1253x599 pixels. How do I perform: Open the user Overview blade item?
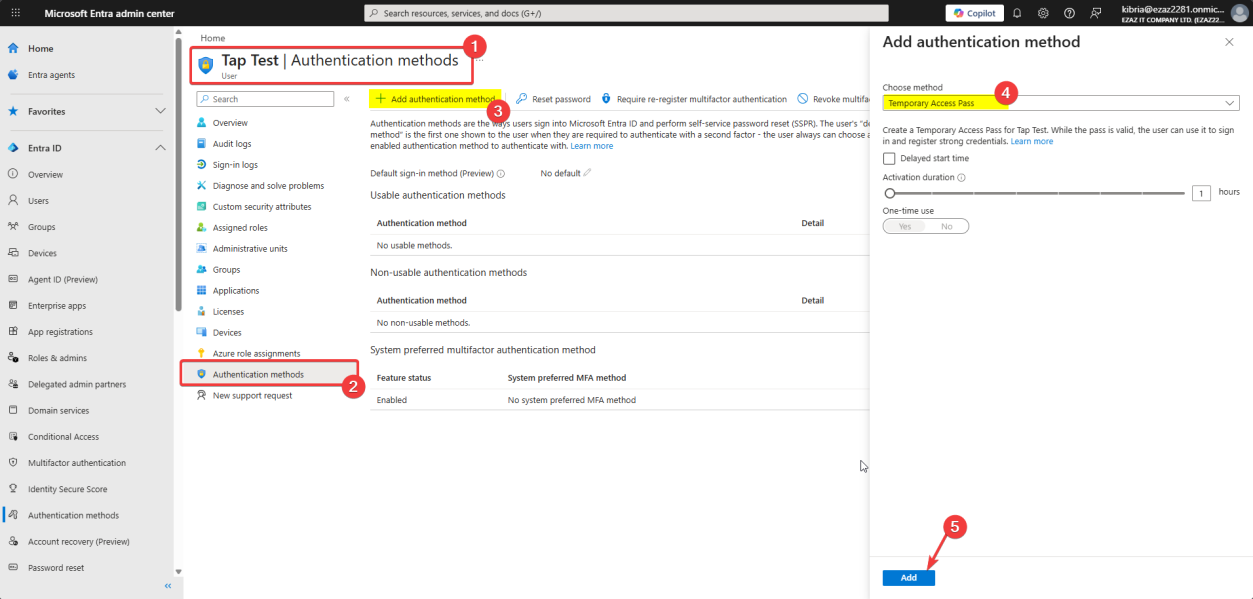click(230, 123)
